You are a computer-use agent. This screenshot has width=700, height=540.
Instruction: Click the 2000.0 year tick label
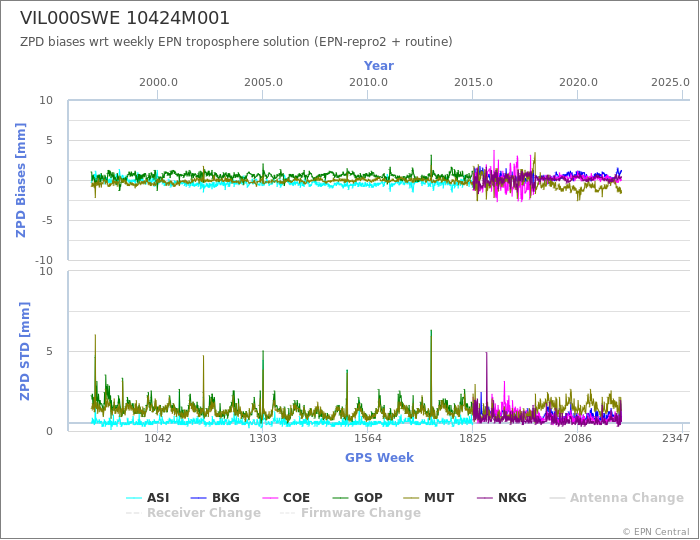158,83
